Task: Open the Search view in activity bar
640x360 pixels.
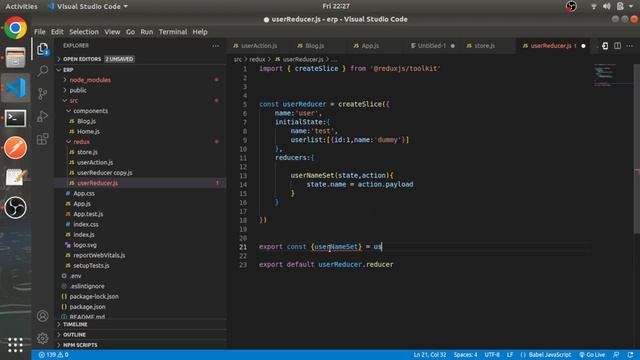Action: pyautogui.click(x=42, y=71)
